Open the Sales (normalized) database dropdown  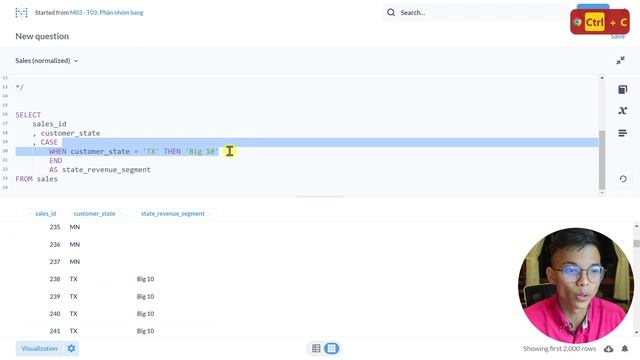point(47,60)
